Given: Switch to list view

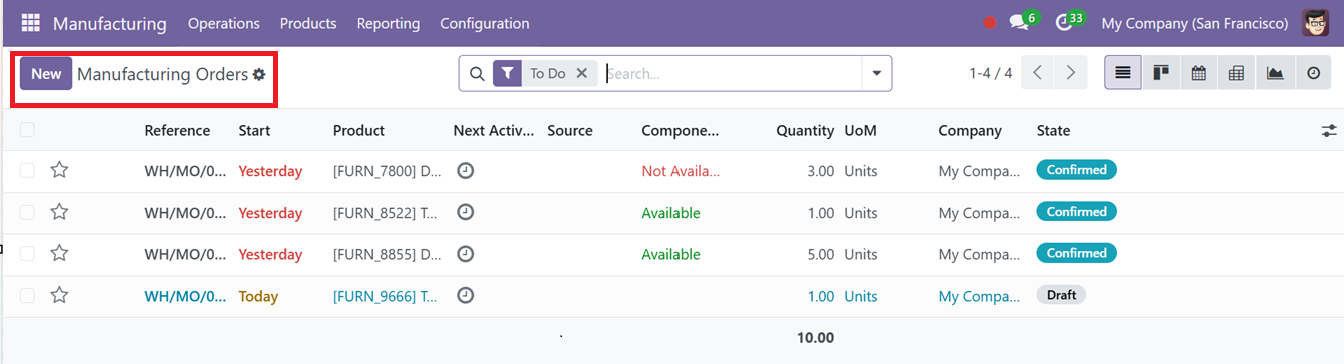Looking at the screenshot, I should pyautogui.click(x=1123, y=73).
